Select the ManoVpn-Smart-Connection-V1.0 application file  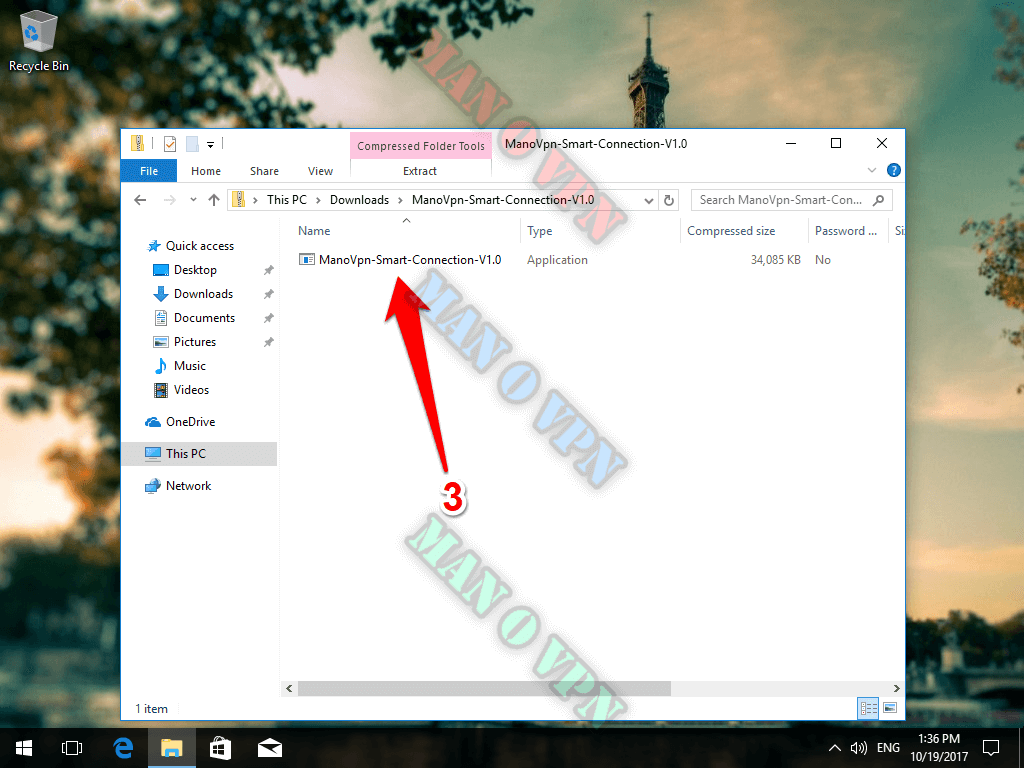409,260
